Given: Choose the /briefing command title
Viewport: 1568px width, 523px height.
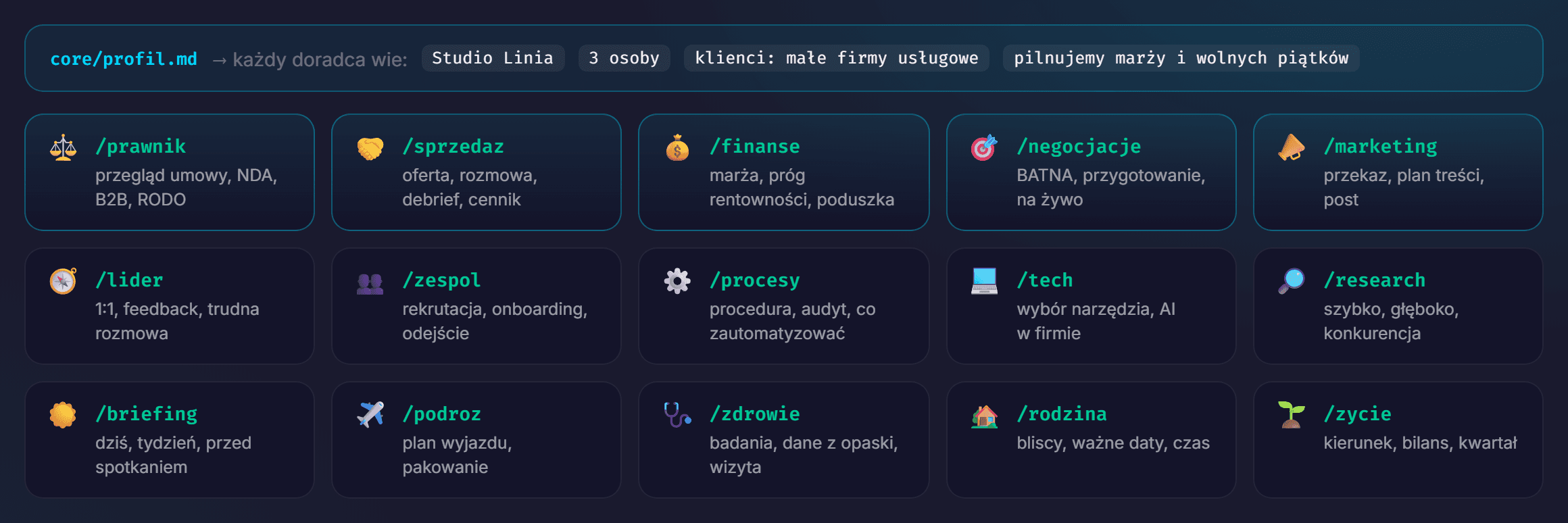Looking at the screenshot, I should click(x=147, y=414).
